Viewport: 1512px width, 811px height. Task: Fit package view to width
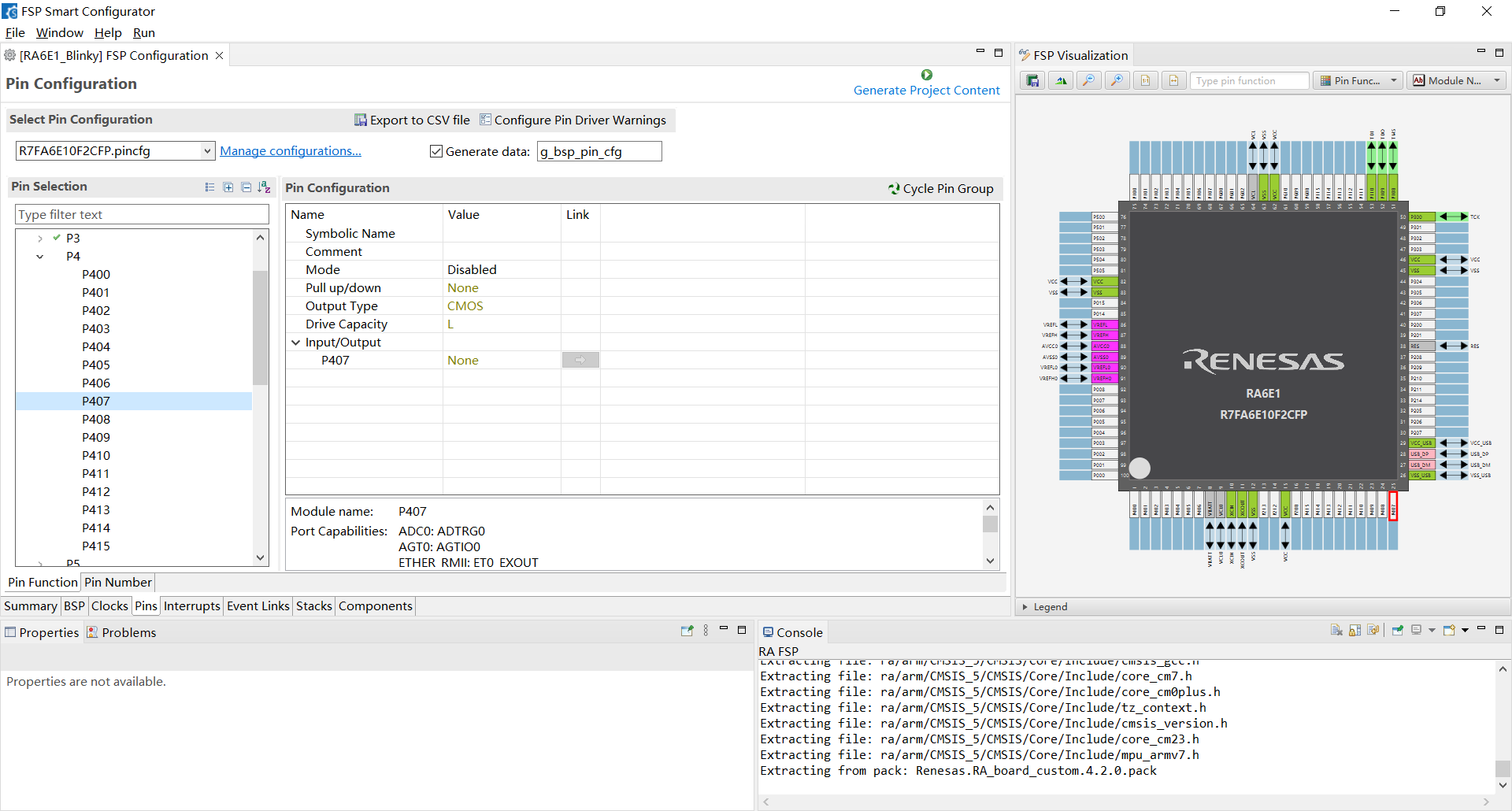1174,81
